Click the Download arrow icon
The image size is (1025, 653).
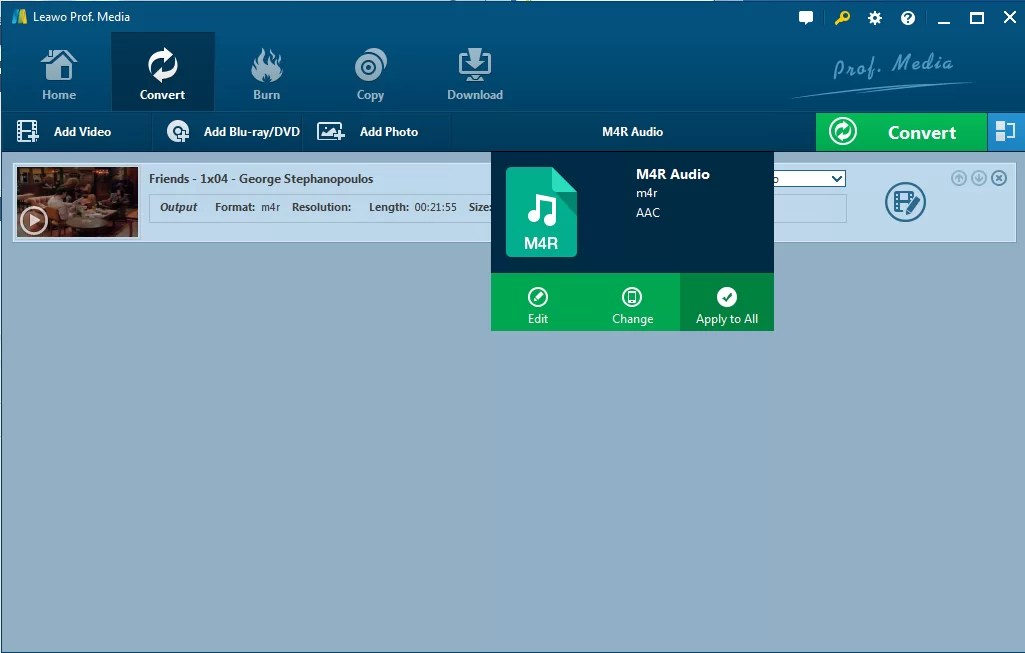click(474, 62)
